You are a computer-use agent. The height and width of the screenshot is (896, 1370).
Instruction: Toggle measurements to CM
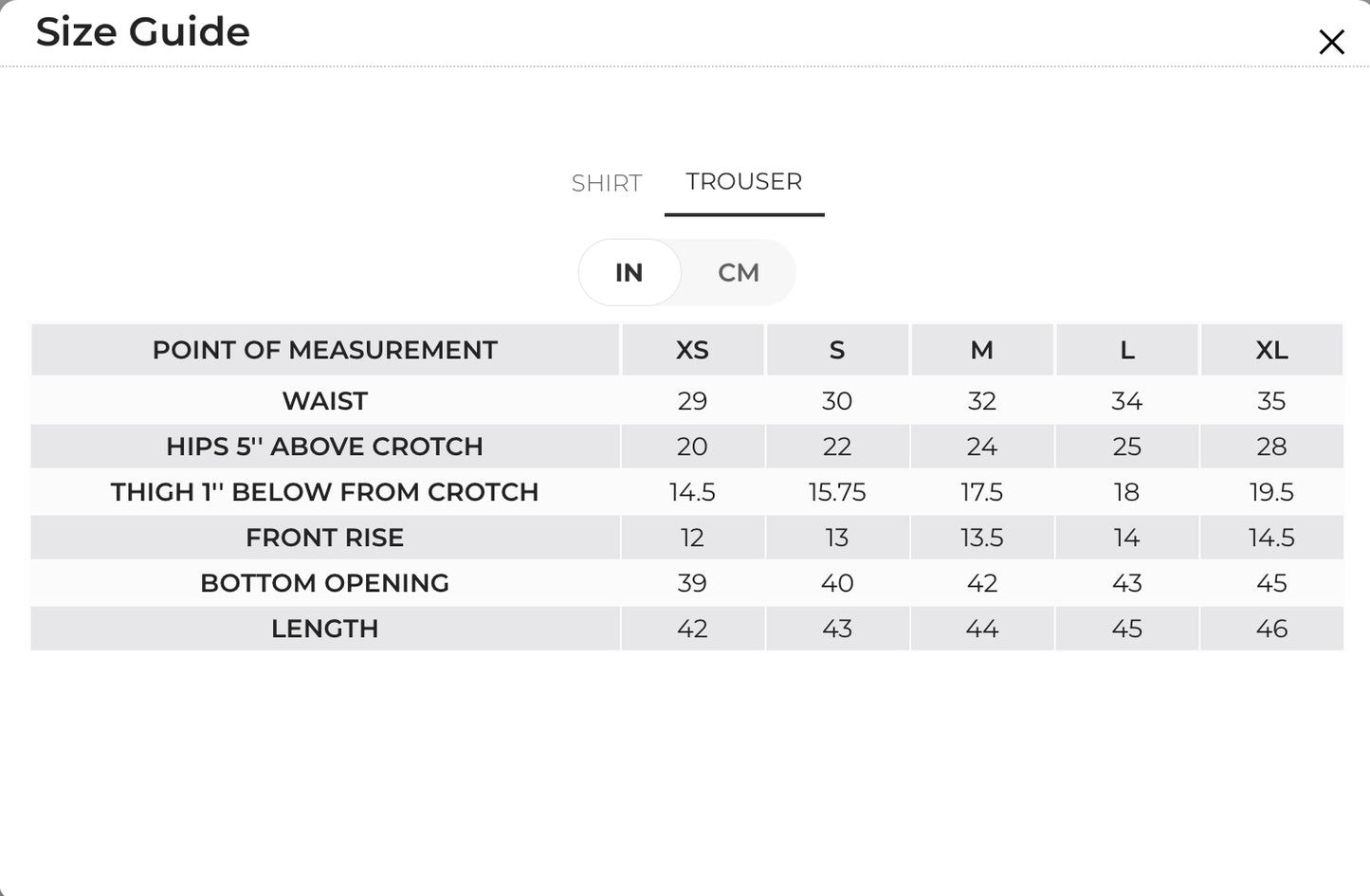pos(739,272)
